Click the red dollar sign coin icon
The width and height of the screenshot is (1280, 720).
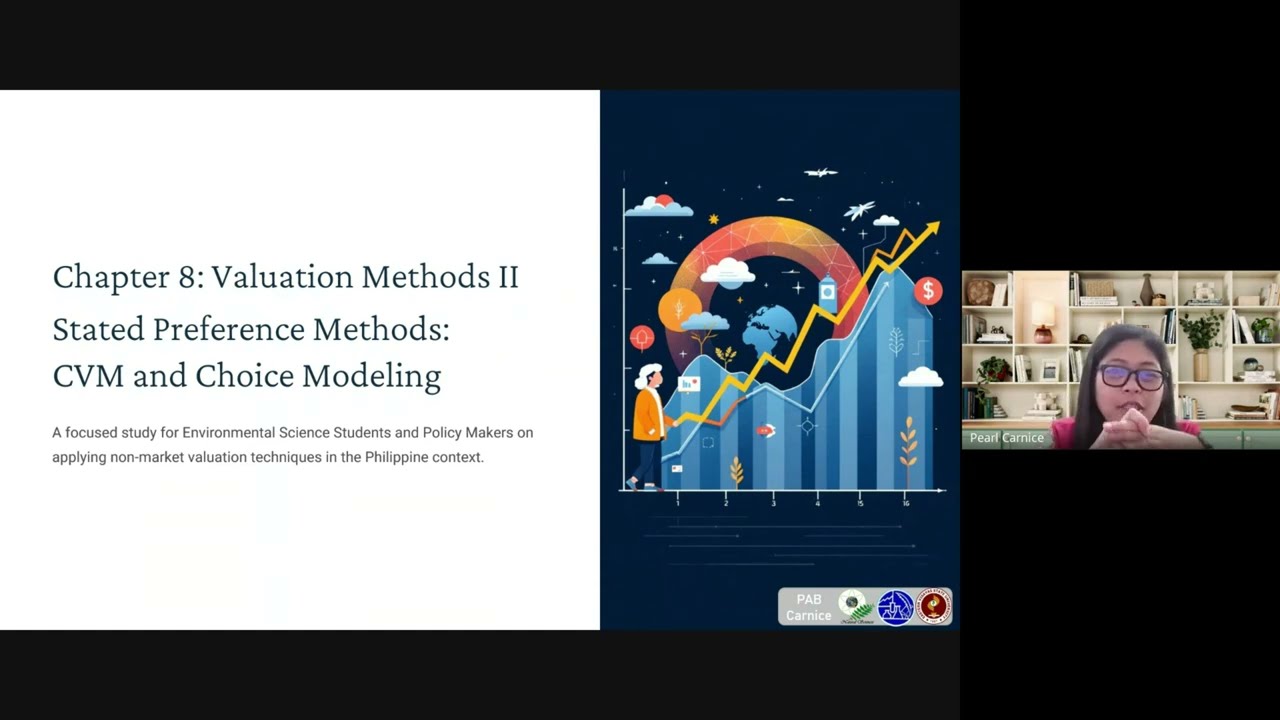(x=928, y=291)
